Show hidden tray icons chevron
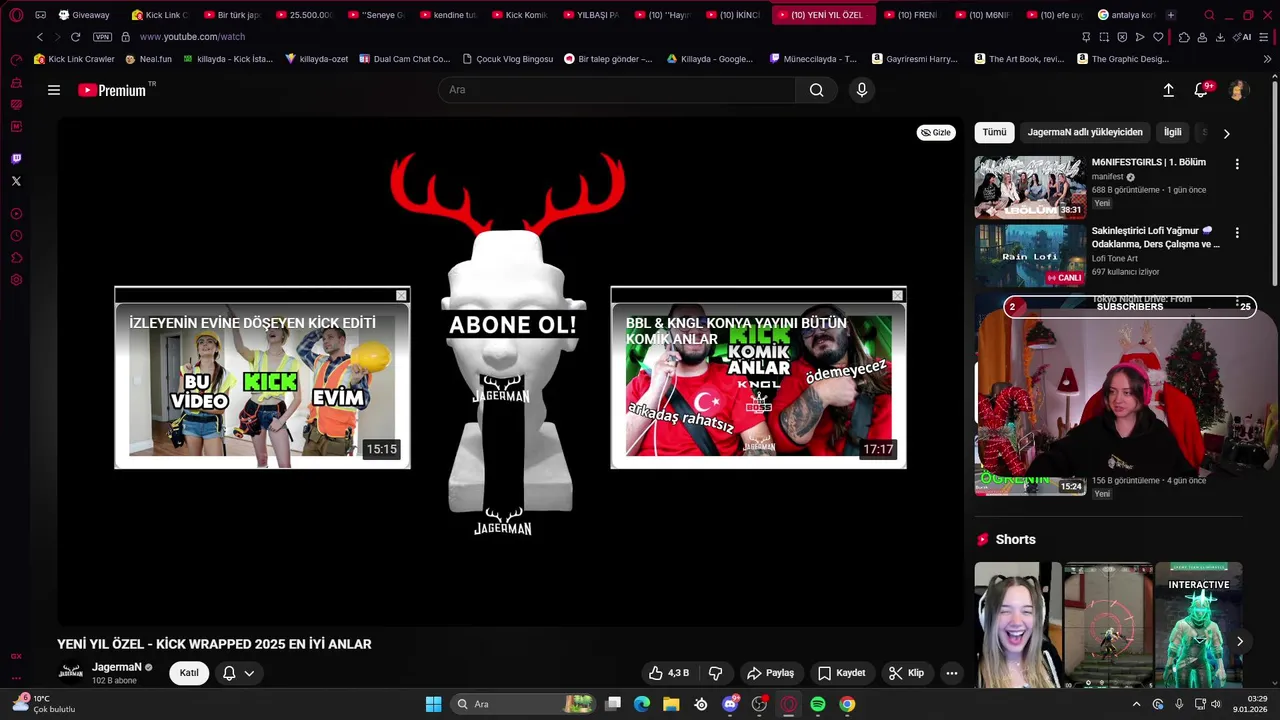 (x=1136, y=704)
